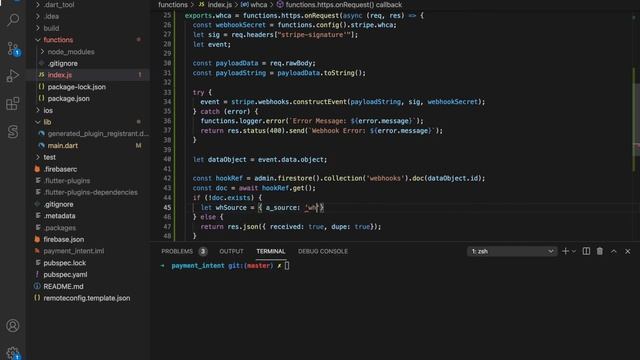Maximize the panel with the up chevron

click(613, 251)
